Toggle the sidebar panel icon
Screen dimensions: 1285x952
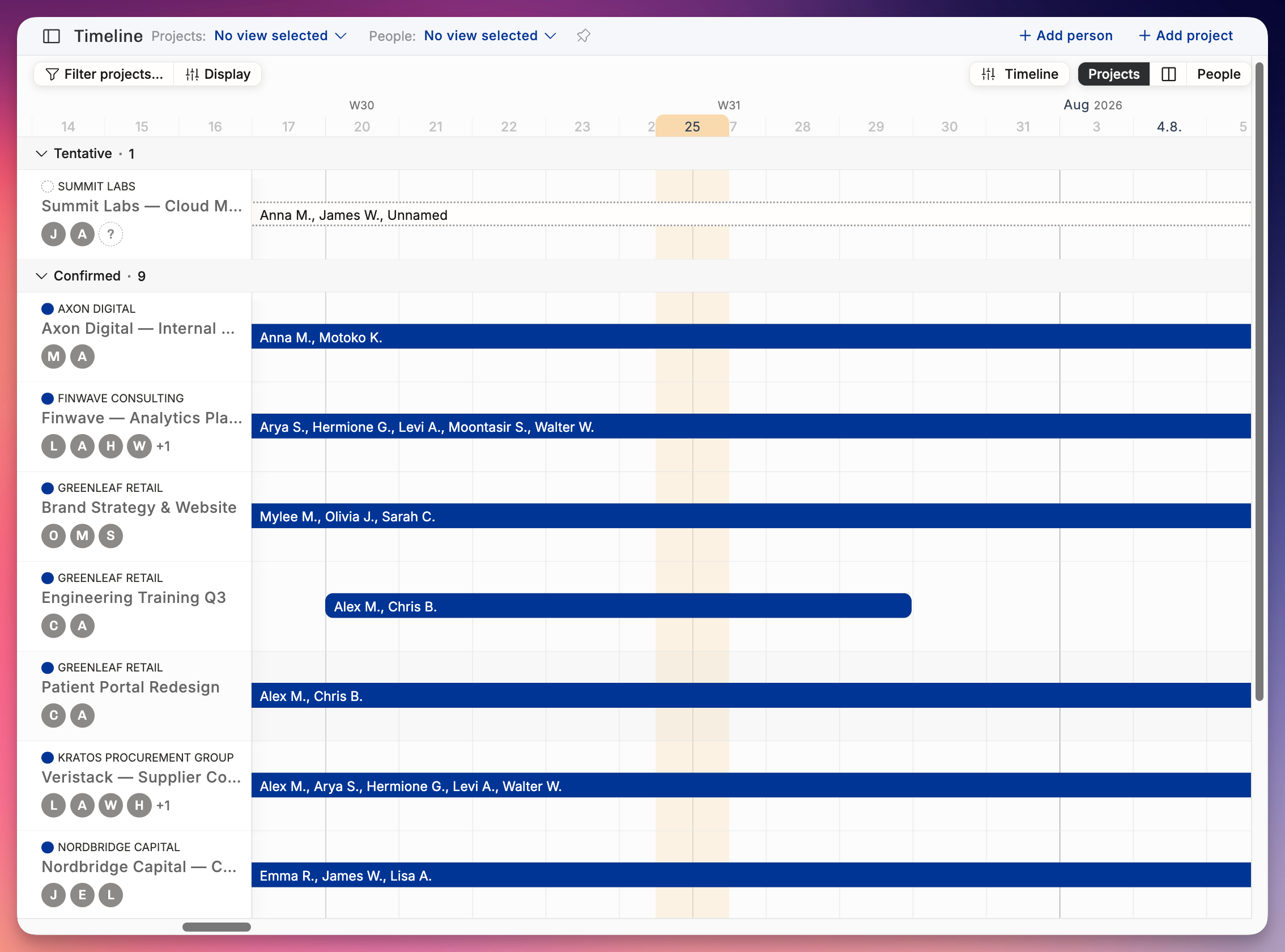pos(52,36)
